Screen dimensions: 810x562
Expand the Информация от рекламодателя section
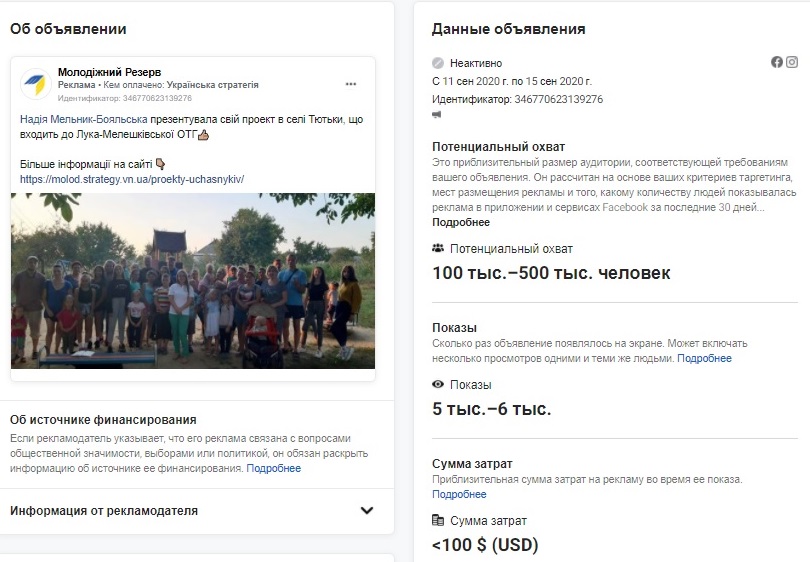(104, 510)
